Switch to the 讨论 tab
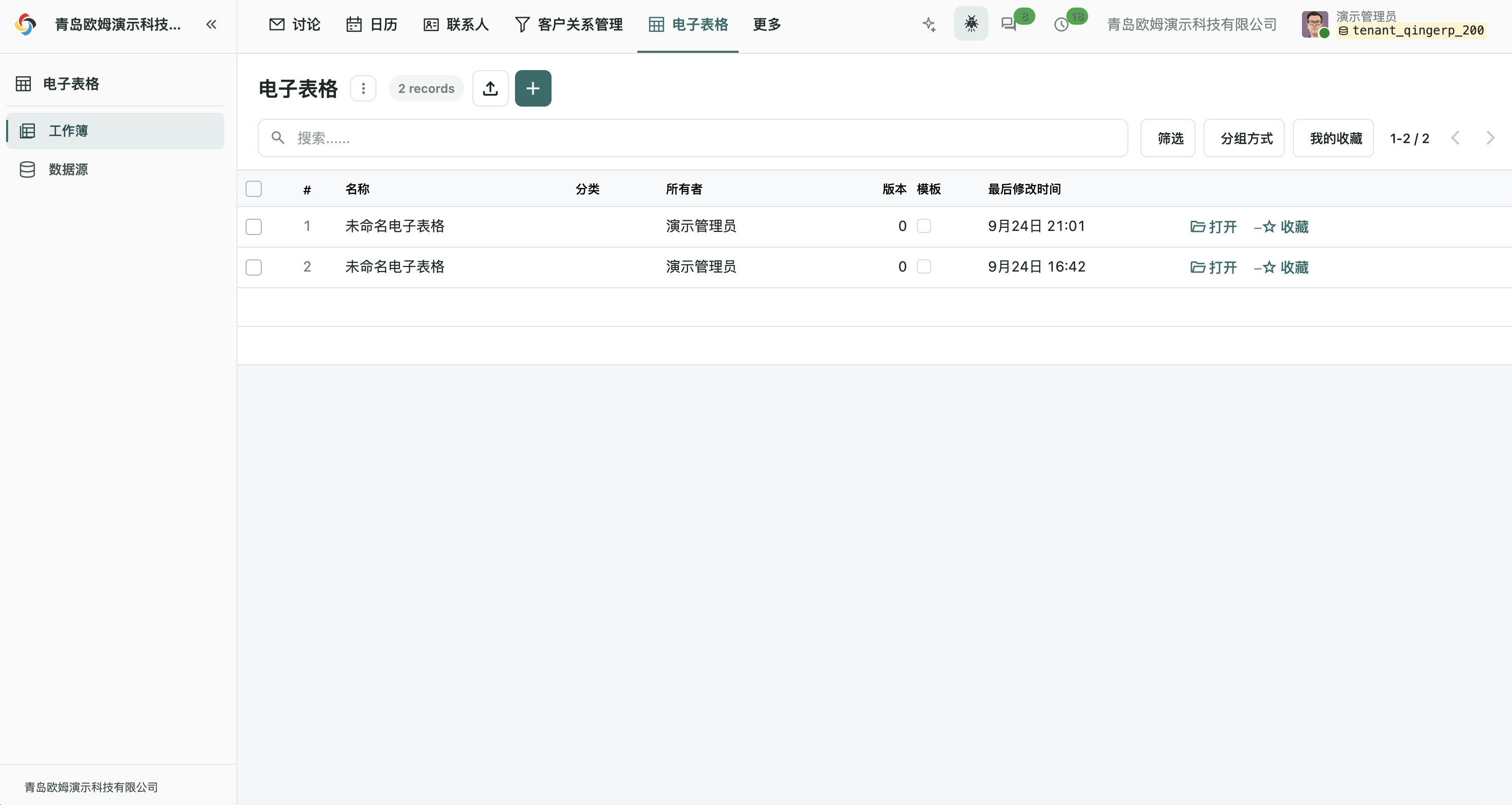Image resolution: width=1512 pixels, height=805 pixels. pos(295,24)
